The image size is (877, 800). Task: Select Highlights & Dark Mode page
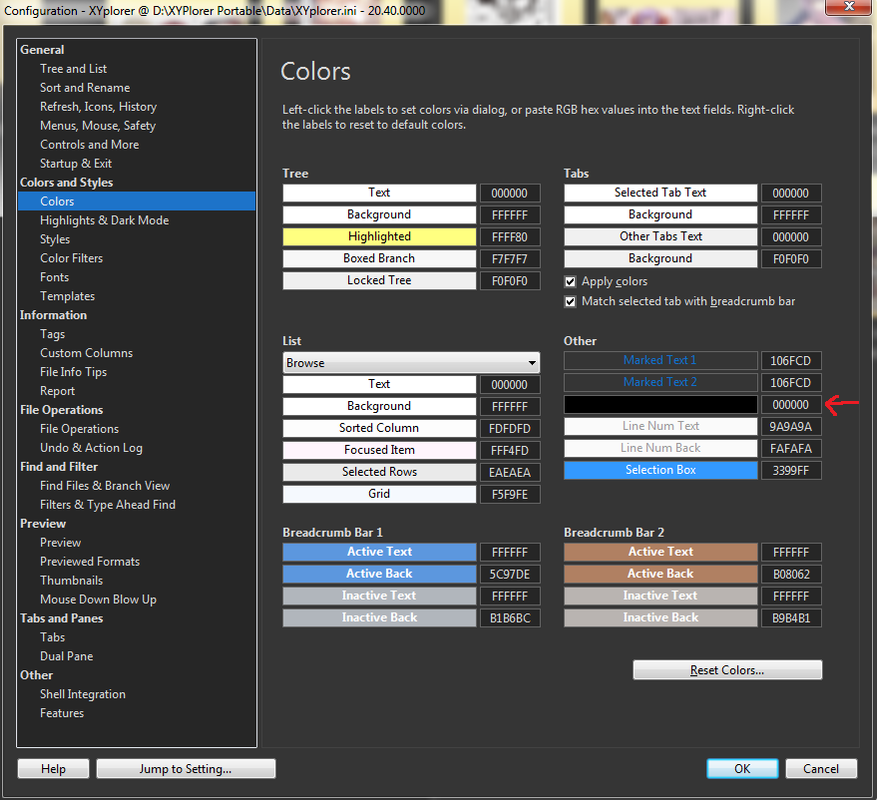pyautogui.click(x=105, y=220)
